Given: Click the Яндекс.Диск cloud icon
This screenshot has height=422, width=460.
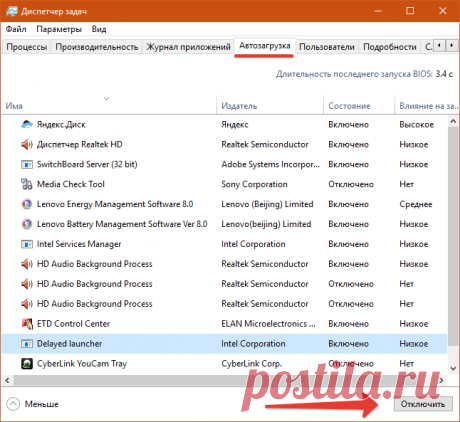Looking at the screenshot, I should tap(27, 125).
